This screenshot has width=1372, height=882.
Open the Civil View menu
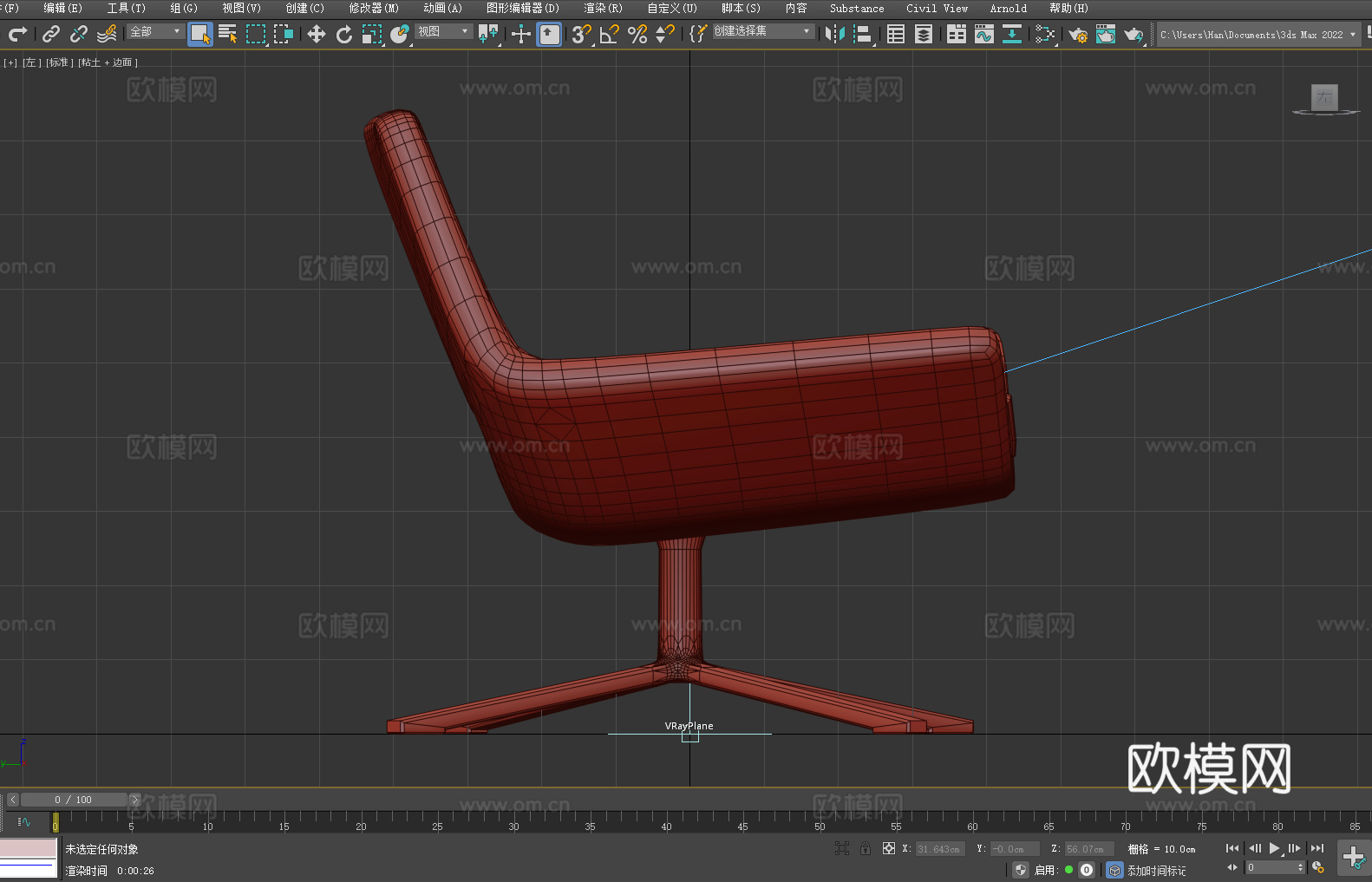coord(937,8)
